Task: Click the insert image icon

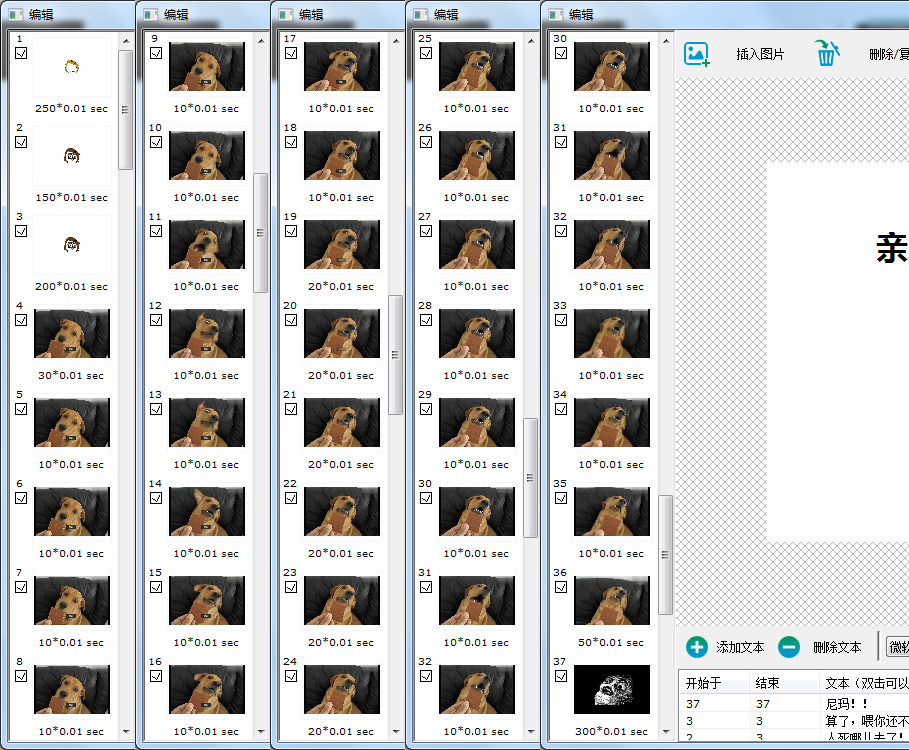Action: click(x=696, y=54)
